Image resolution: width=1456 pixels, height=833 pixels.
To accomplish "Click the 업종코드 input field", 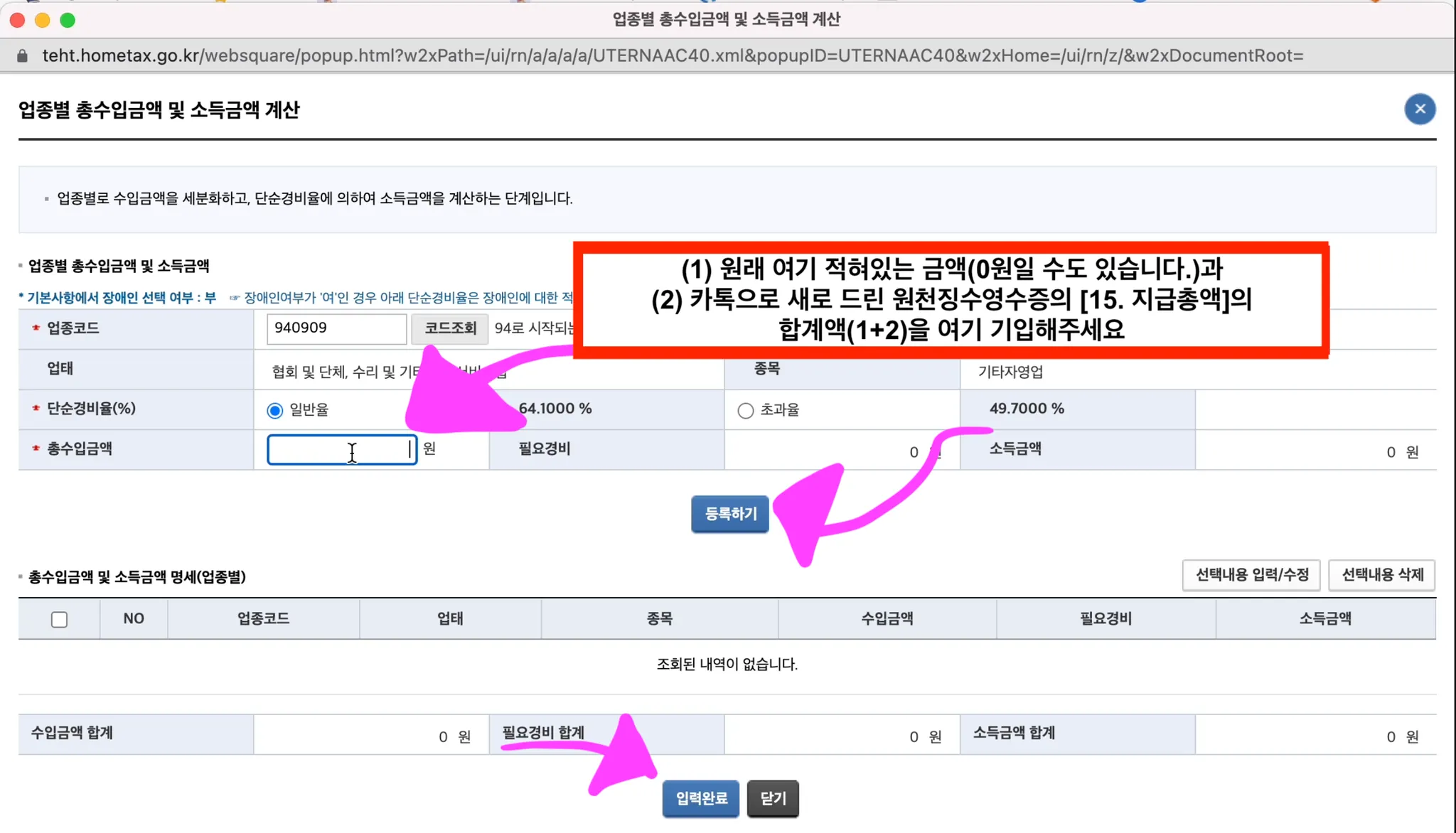I will (336, 328).
